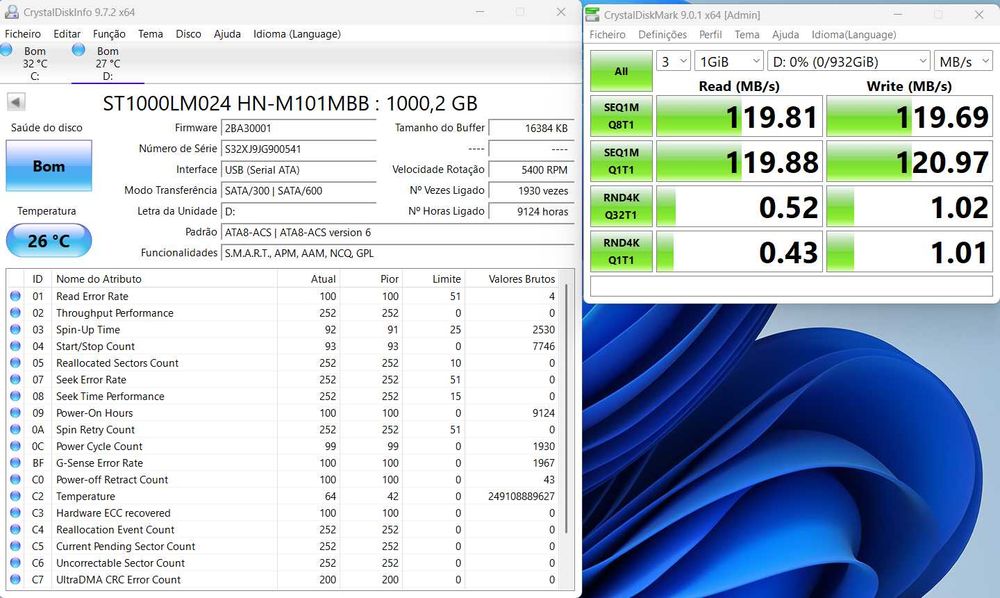The height and width of the screenshot is (598, 1000).
Task: Click the status circle icon for G-Sense Error Rate
Action: pos(15,462)
